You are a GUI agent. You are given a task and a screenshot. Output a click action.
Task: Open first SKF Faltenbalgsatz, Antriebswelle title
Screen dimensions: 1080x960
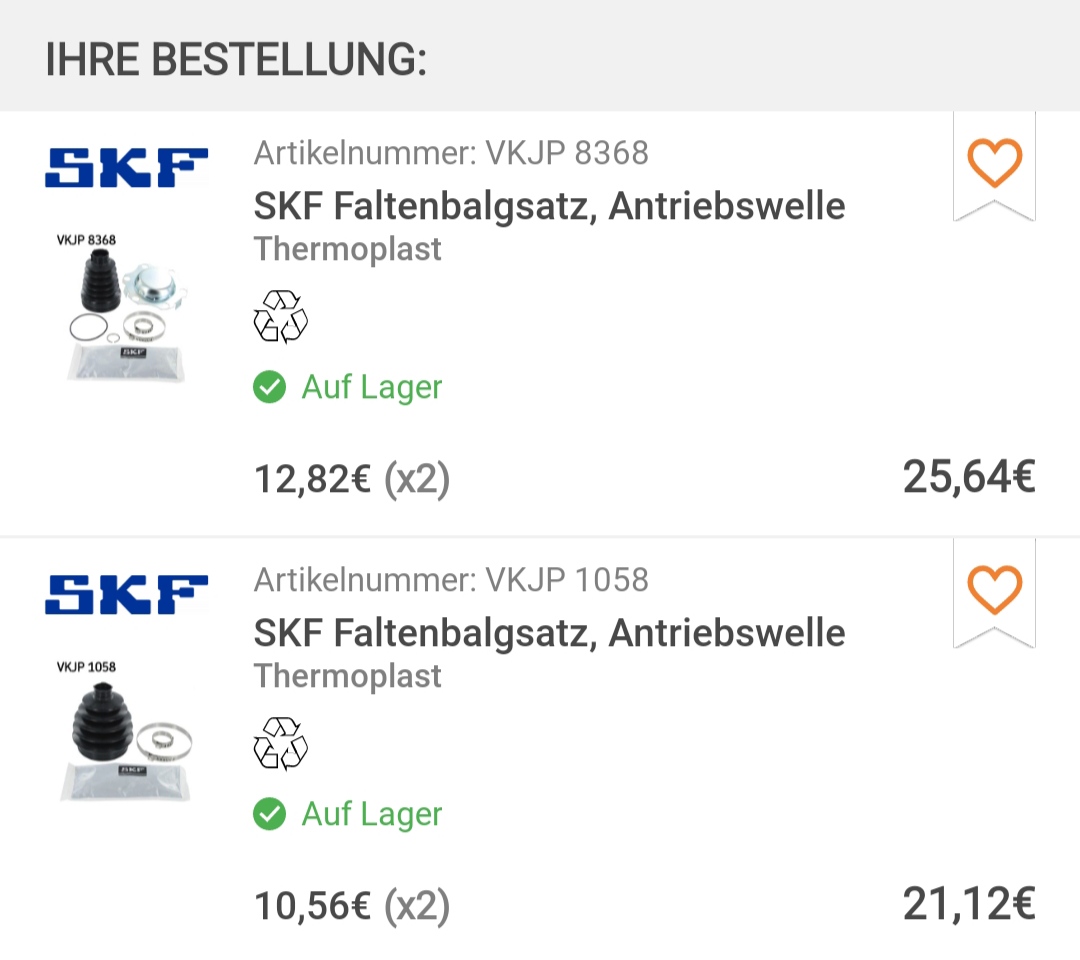point(549,206)
